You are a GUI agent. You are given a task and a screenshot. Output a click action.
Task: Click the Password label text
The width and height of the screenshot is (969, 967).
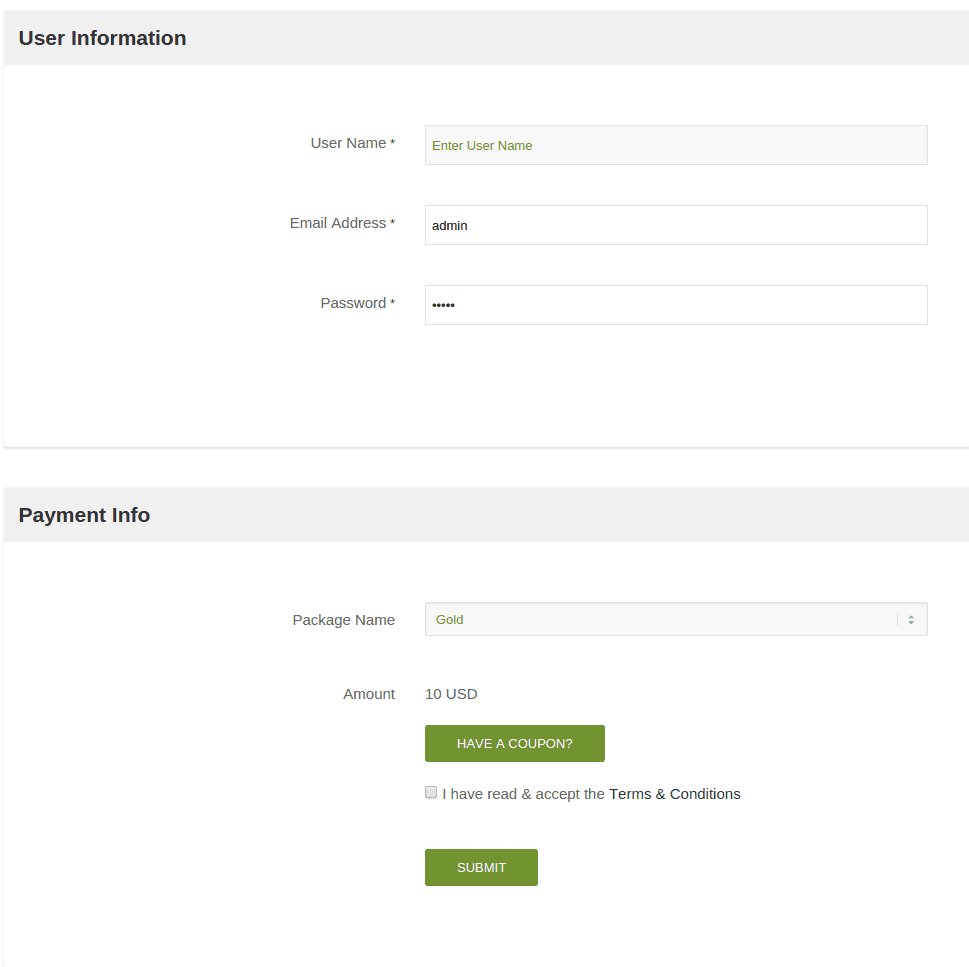pos(353,303)
